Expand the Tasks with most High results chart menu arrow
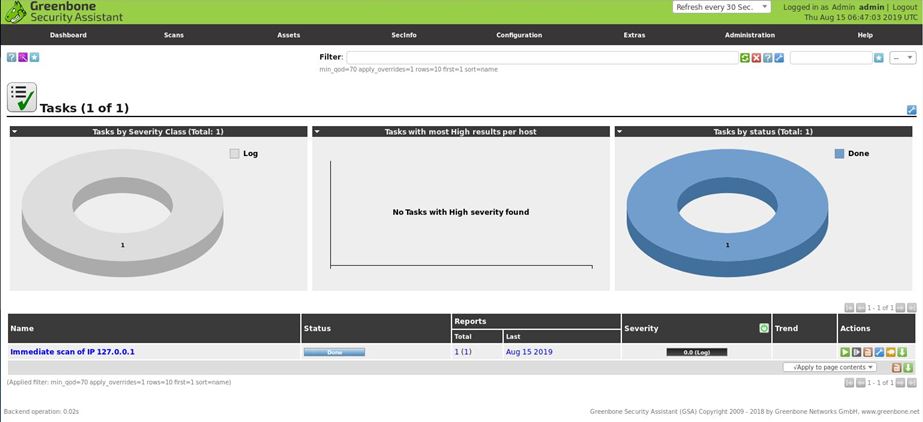The height and width of the screenshot is (422, 923). pos(317,132)
